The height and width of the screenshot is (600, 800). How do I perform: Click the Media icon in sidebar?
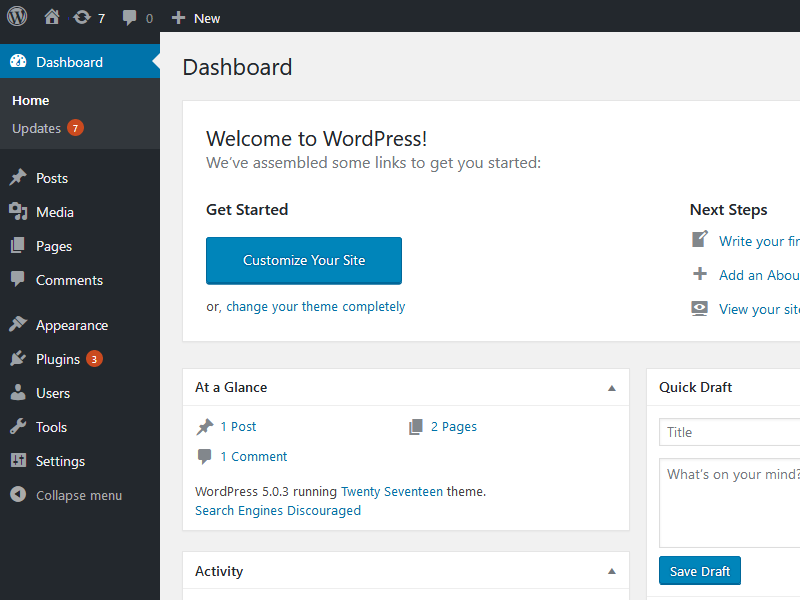[x=18, y=212]
